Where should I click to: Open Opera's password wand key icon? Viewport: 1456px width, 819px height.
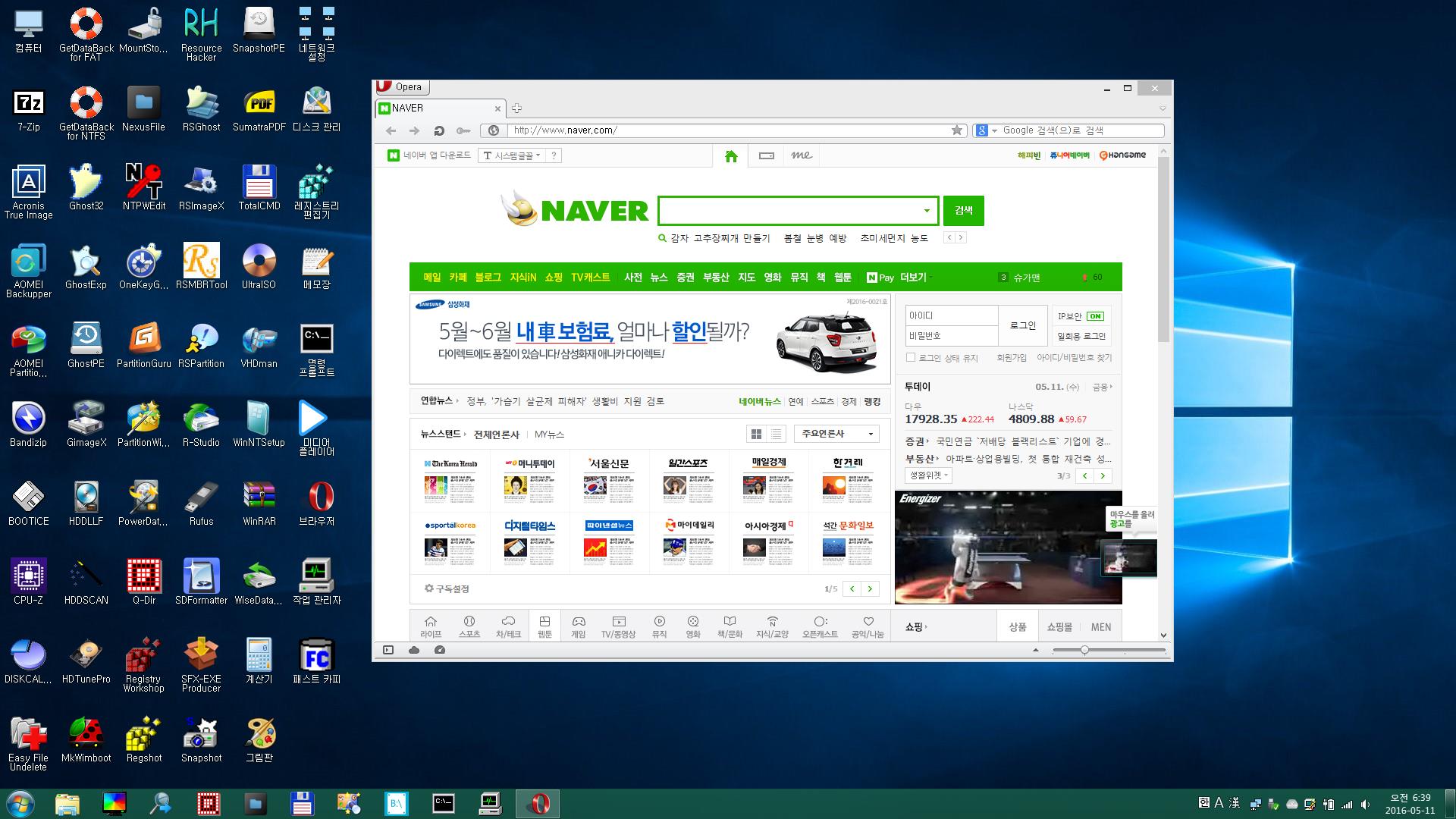point(463,130)
